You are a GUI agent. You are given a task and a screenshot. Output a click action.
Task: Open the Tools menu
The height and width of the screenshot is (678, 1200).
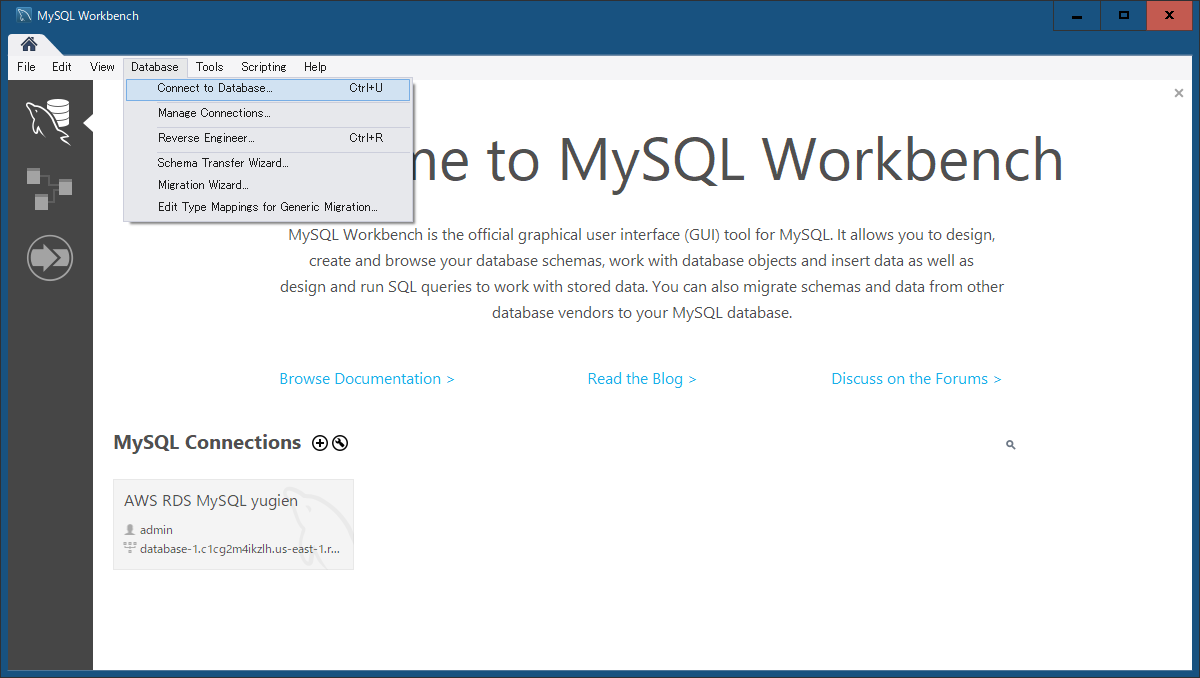[x=210, y=67]
